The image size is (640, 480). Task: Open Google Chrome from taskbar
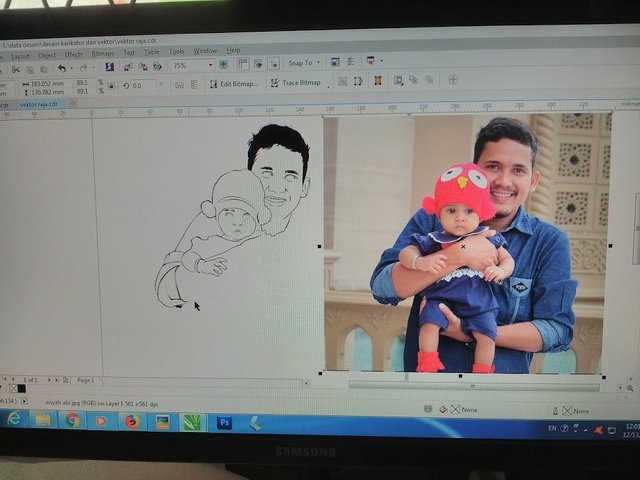(x=73, y=420)
